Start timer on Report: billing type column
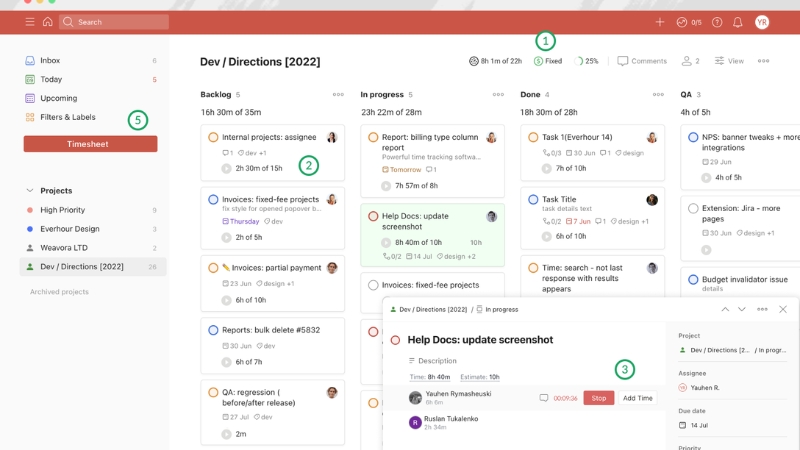This screenshot has height=450, width=800. tap(386, 186)
